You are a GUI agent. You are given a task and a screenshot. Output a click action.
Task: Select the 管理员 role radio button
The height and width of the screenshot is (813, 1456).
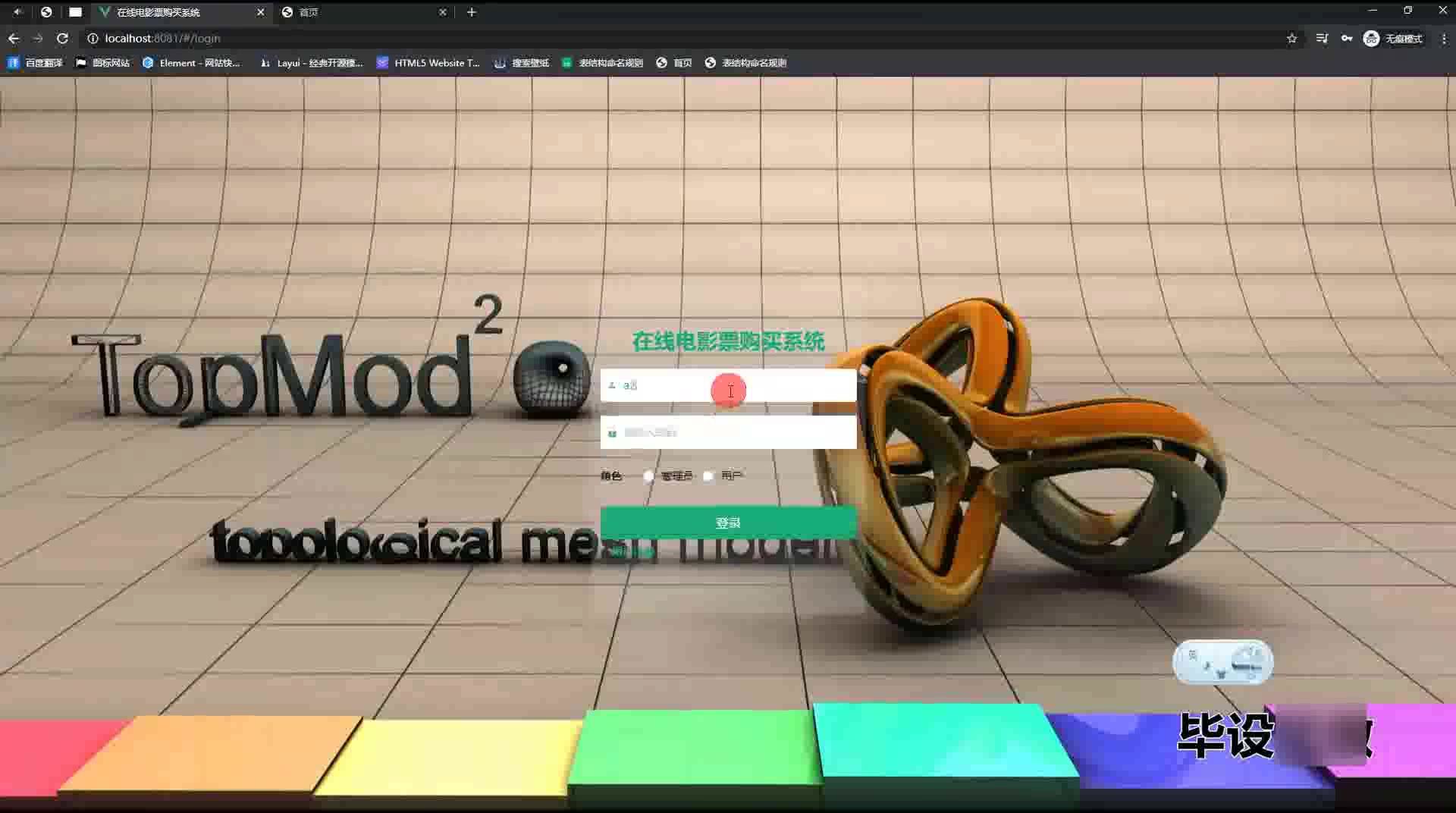coord(648,476)
